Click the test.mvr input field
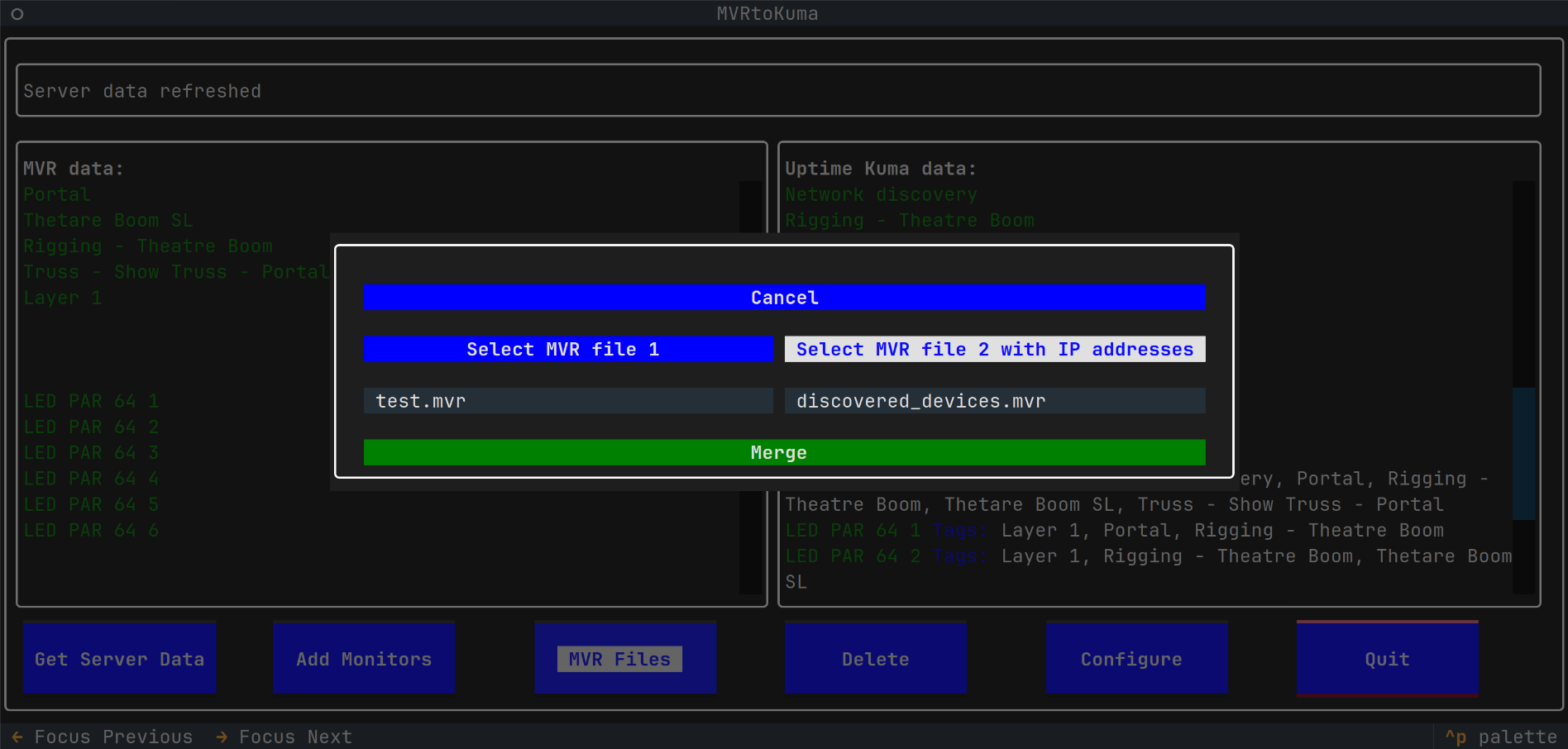This screenshot has width=1568, height=749. click(x=568, y=401)
